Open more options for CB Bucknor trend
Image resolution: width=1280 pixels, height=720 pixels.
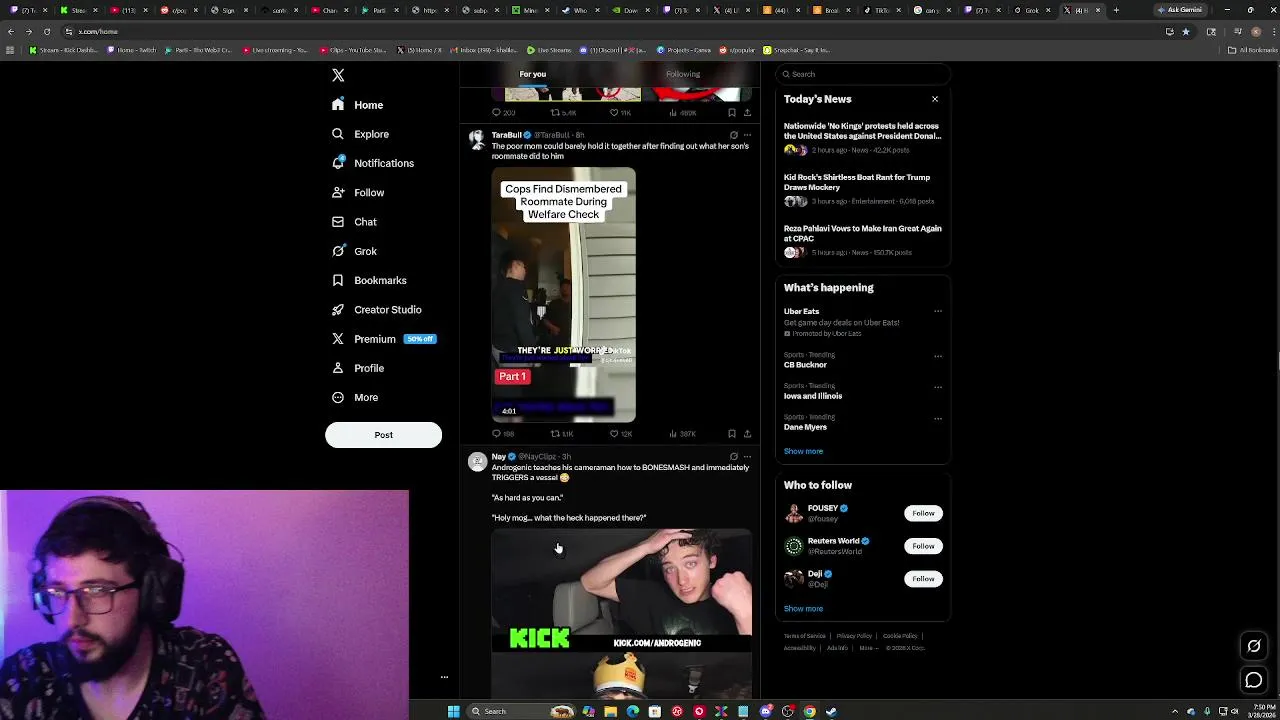(937, 356)
